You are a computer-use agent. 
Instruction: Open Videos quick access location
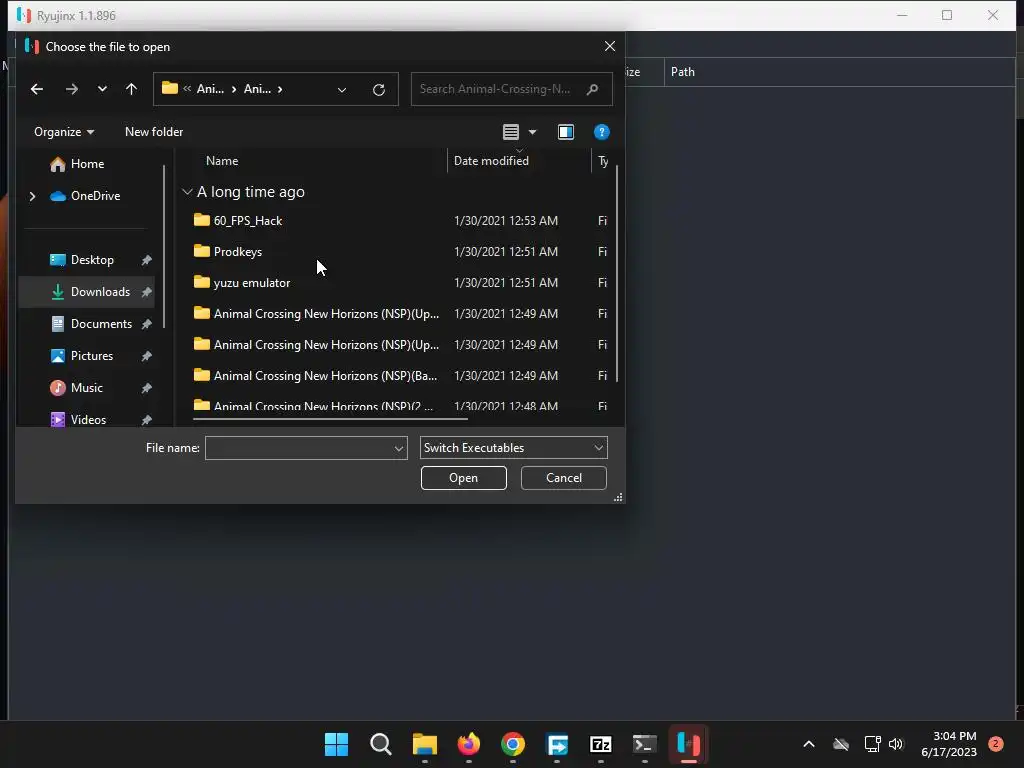(x=88, y=420)
